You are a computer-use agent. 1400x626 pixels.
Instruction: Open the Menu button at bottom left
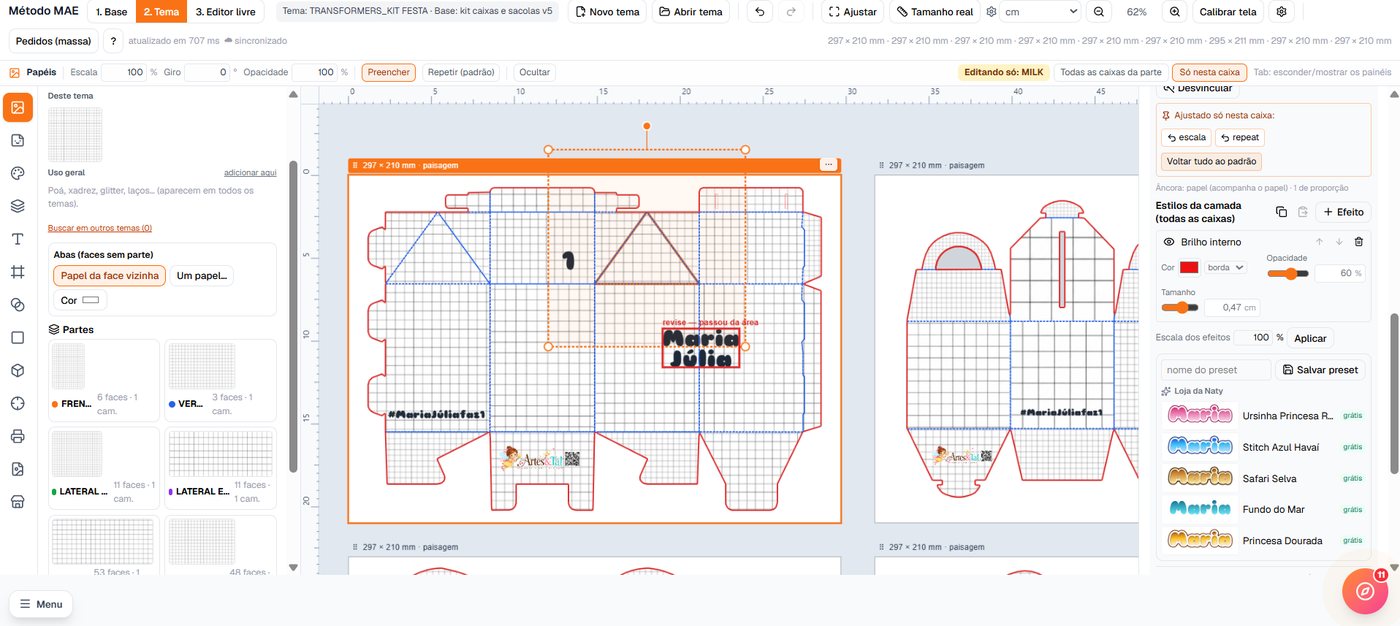click(40, 604)
